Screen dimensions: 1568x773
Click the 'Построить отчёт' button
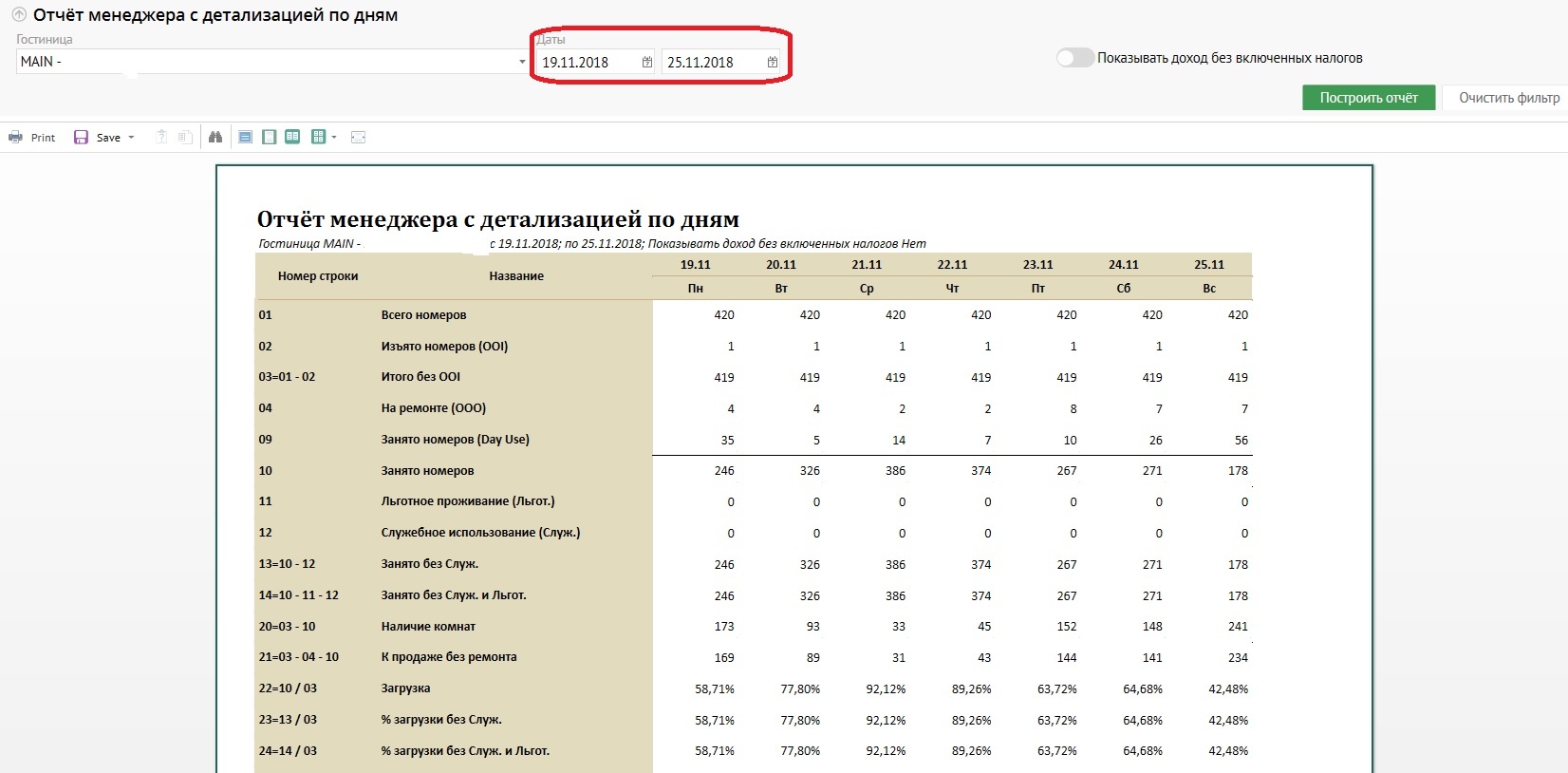click(1368, 98)
